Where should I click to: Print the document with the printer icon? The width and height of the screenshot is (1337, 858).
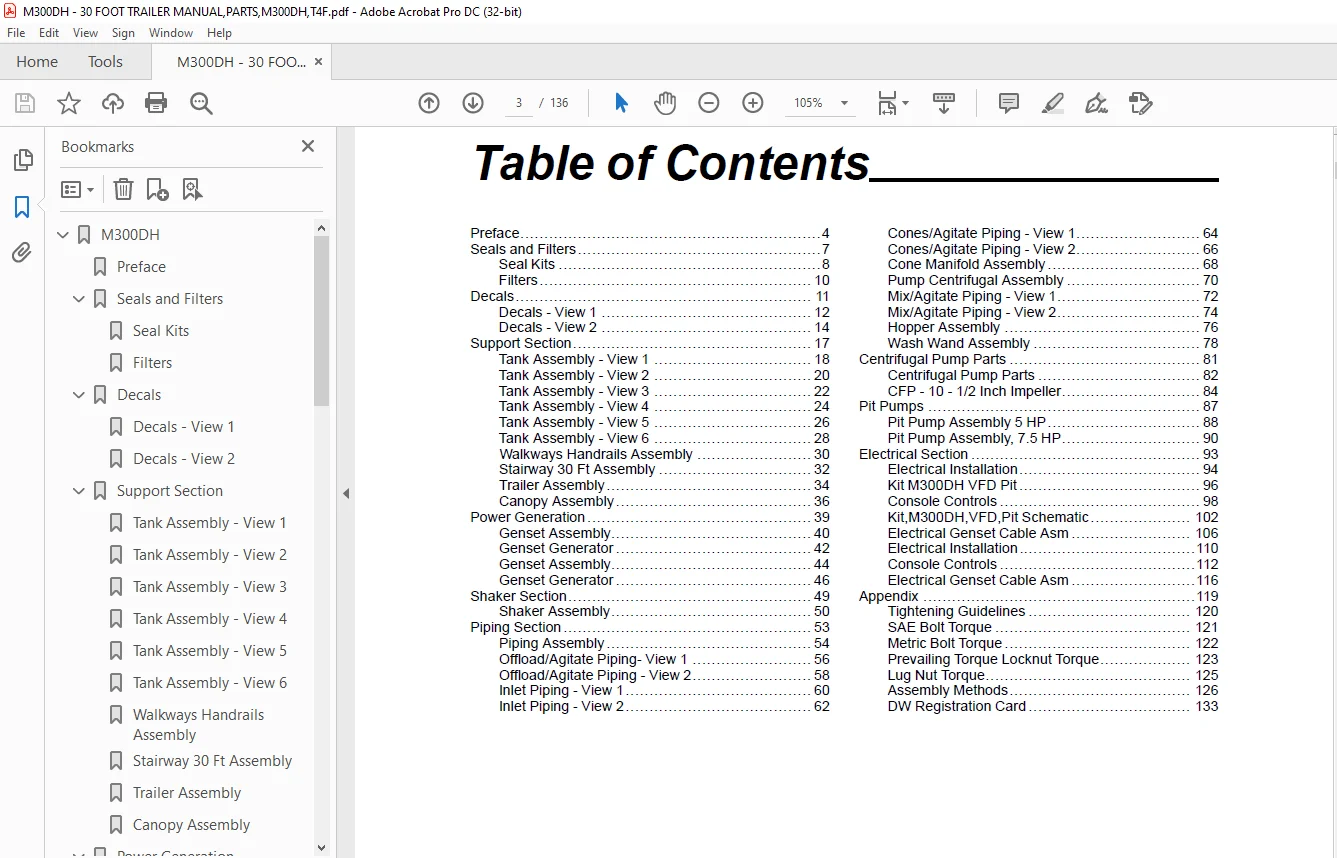[x=156, y=103]
